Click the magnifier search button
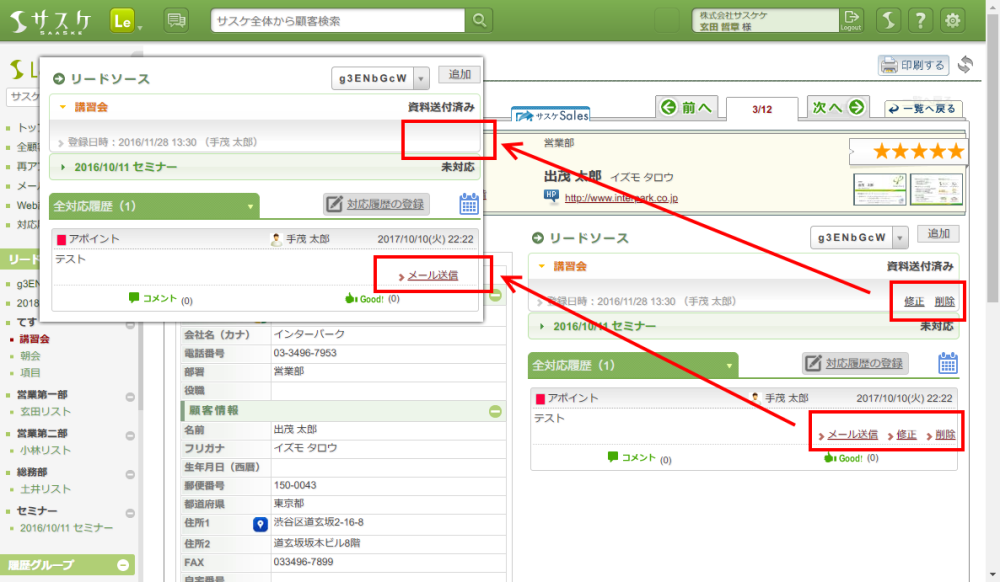The width and height of the screenshot is (1000, 582). (479, 20)
